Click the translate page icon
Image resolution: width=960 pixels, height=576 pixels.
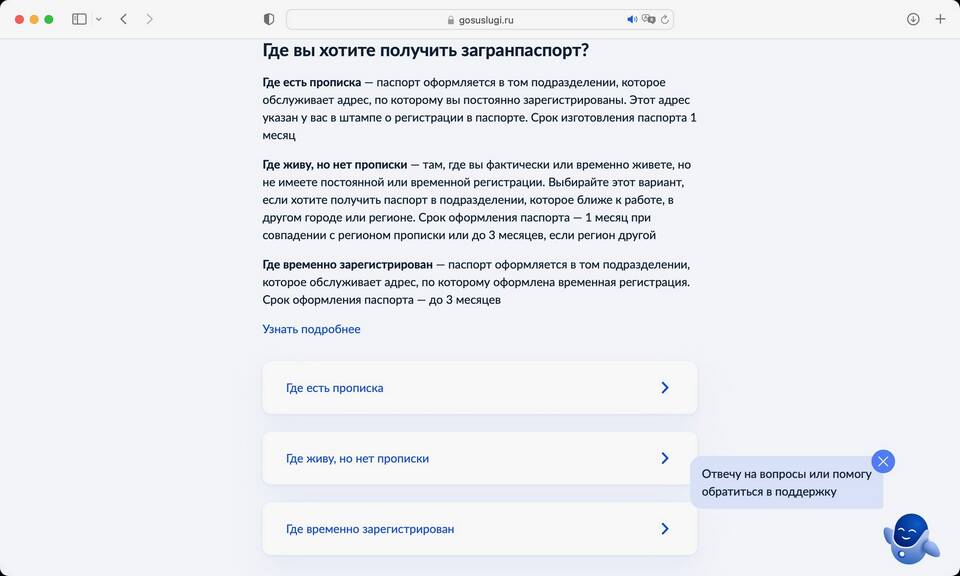click(648, 19)
